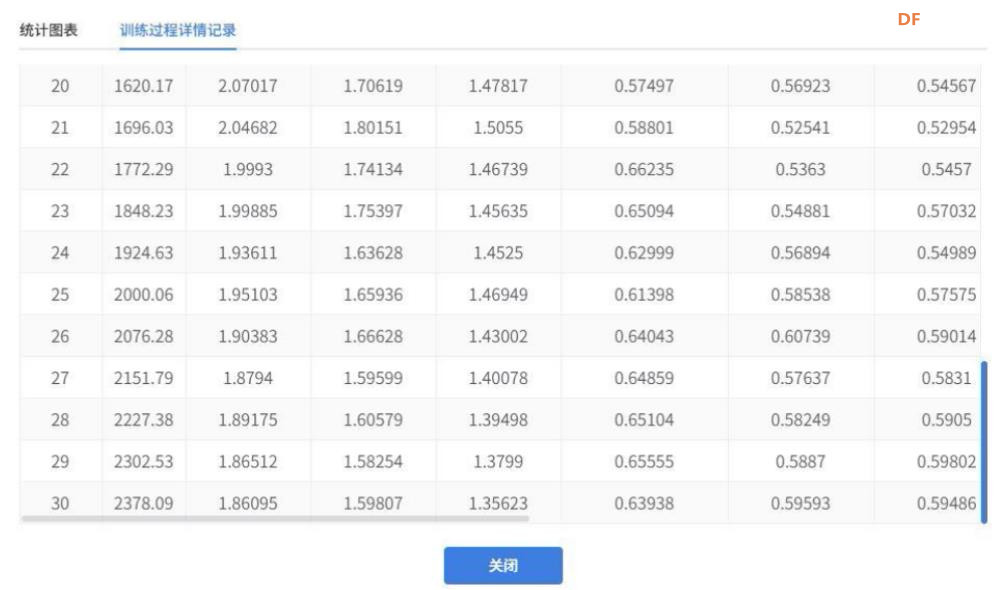Click the cell showing 0.56923

(800, 86)
